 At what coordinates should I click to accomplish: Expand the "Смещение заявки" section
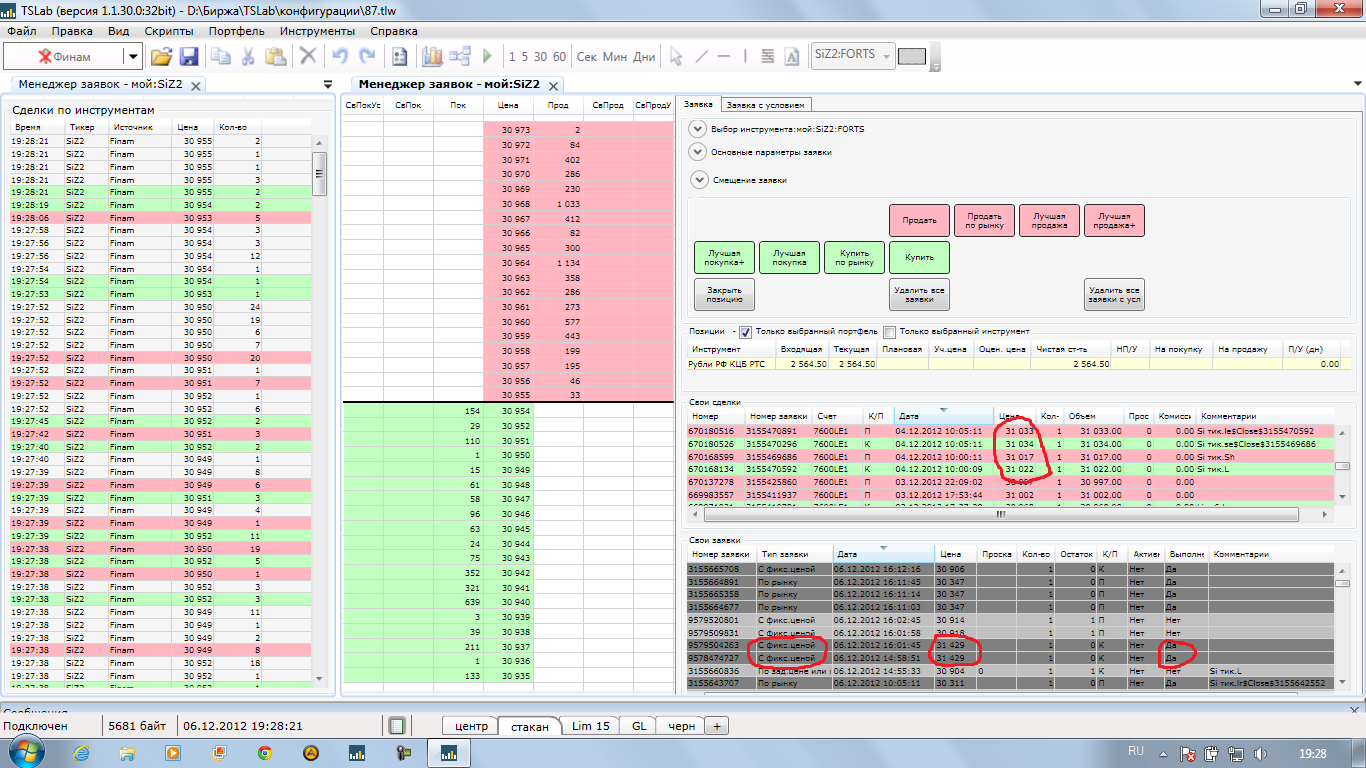pos(697,180)
